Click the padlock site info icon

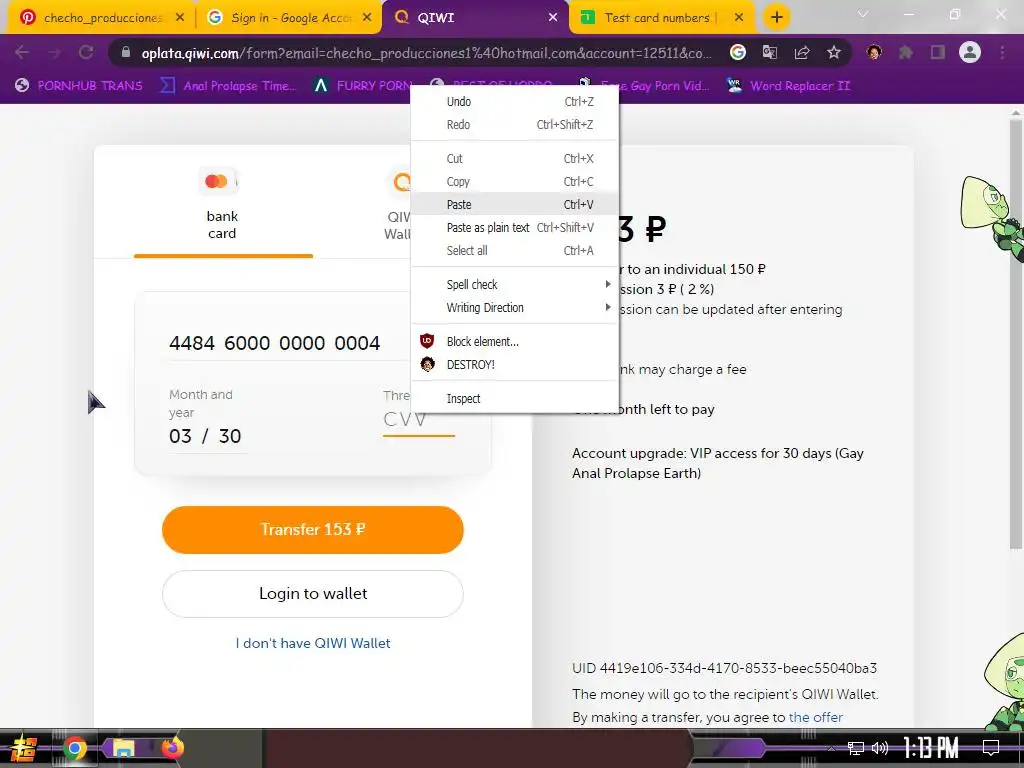point(126,52)
